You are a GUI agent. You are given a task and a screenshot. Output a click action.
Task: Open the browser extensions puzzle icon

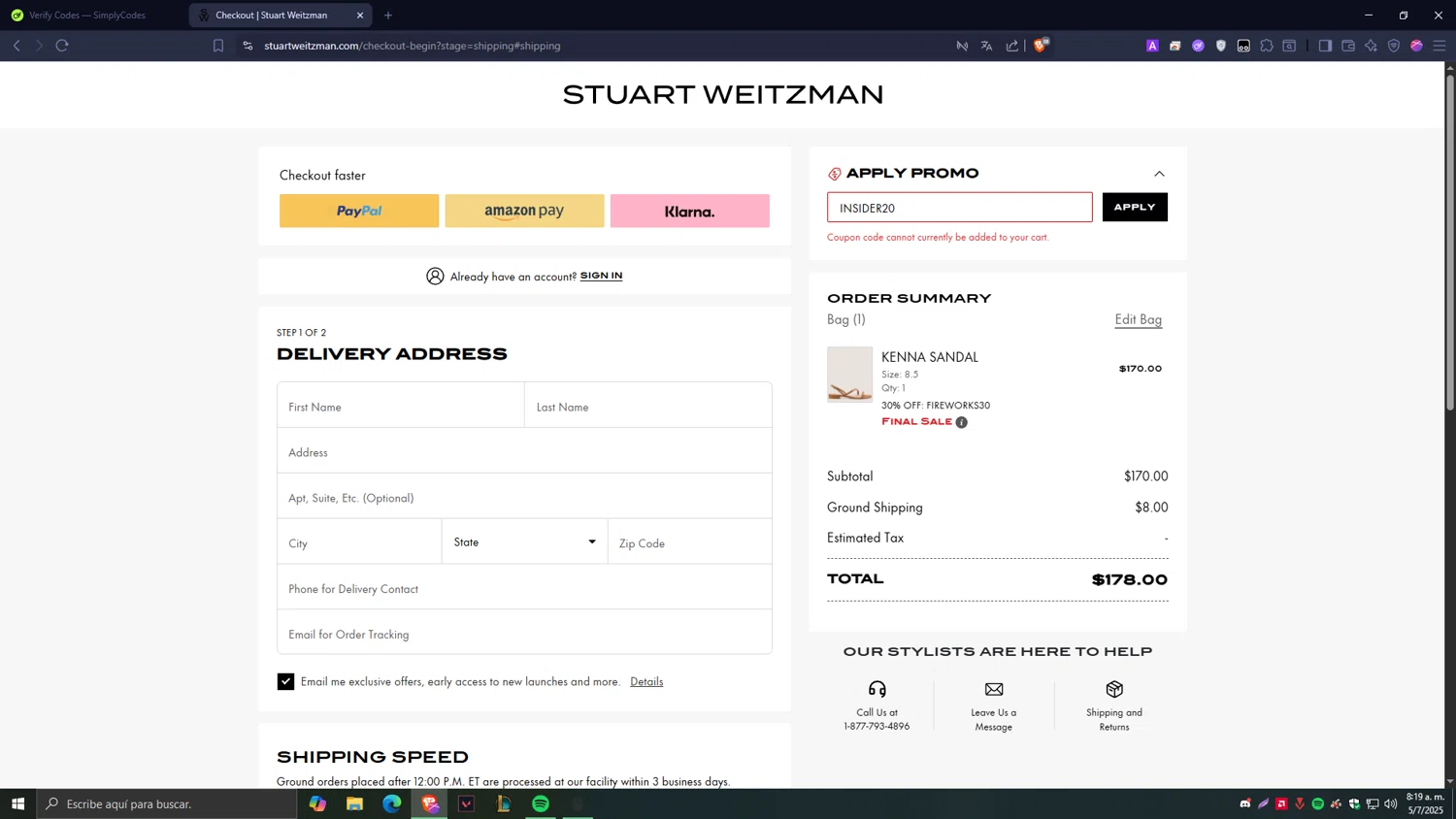1267,46
